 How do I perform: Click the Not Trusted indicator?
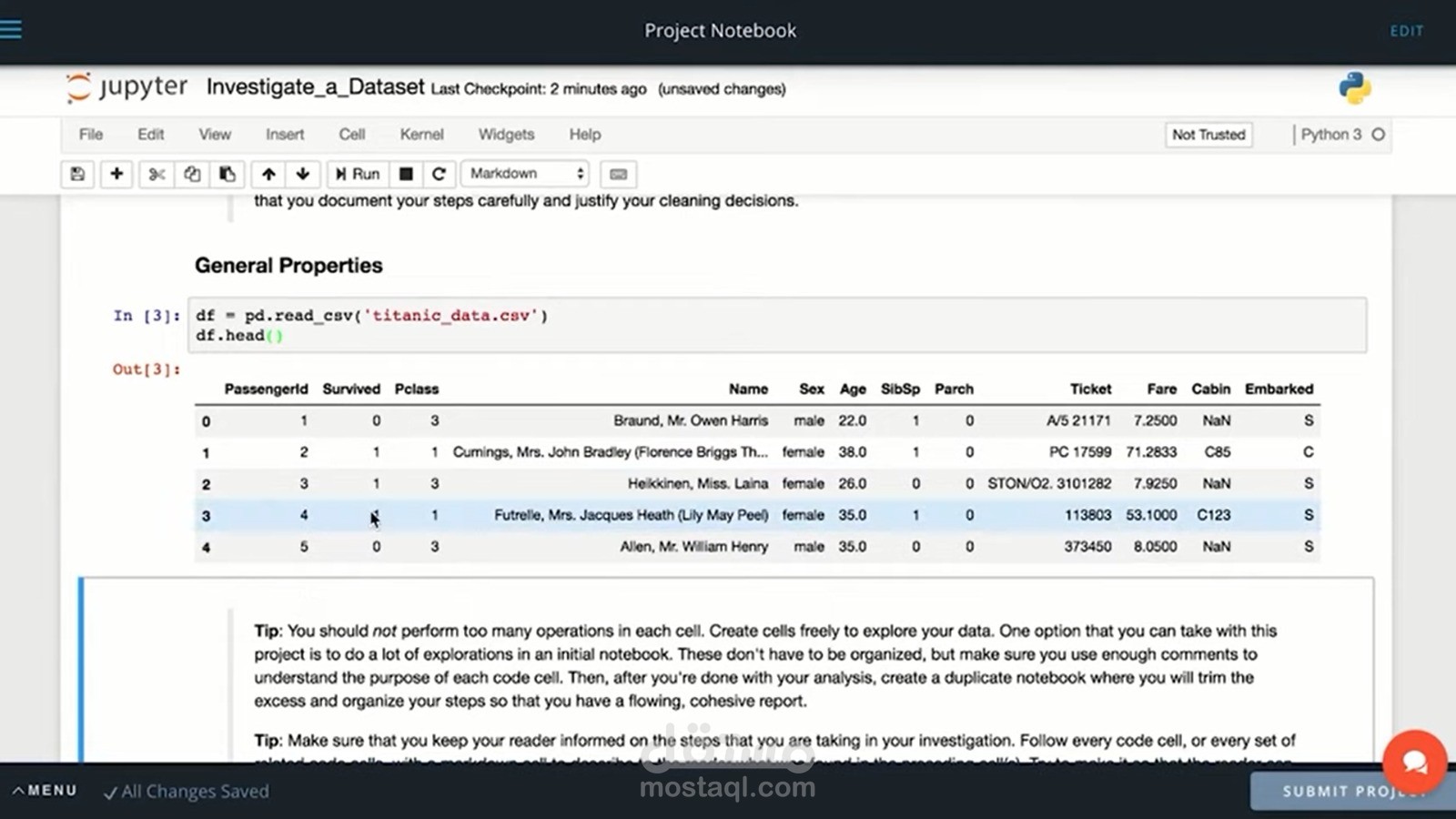click(1208, 135)
